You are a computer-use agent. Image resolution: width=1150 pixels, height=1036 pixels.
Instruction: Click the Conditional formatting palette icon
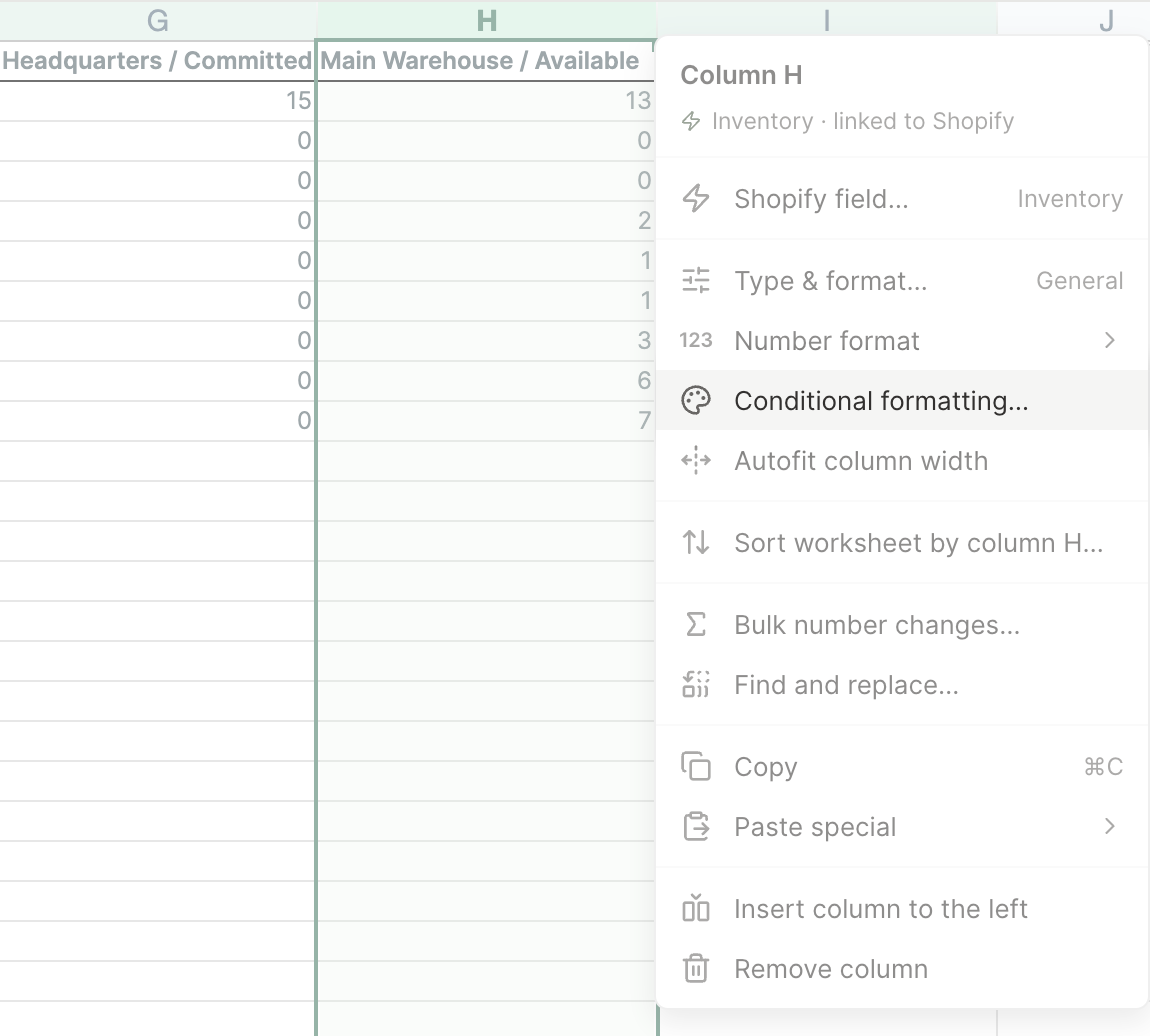(x=695, y=401)
